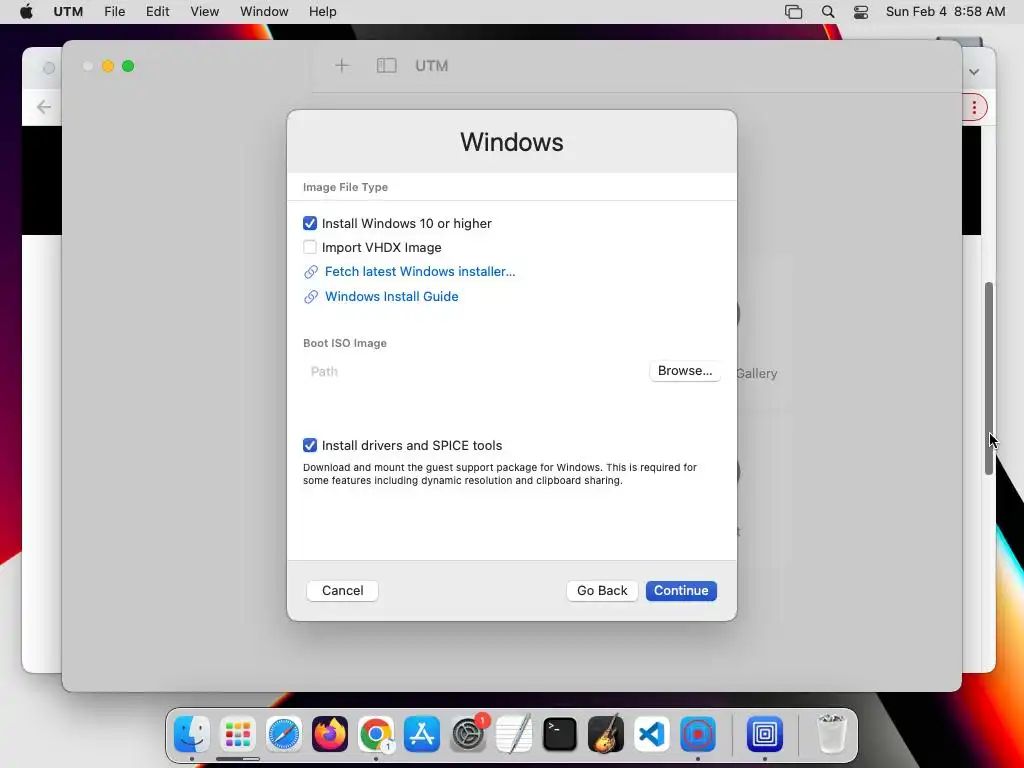Open the View menu
Image resolution: width=1024 pixels, height=768 pixels.
(204, 12)
